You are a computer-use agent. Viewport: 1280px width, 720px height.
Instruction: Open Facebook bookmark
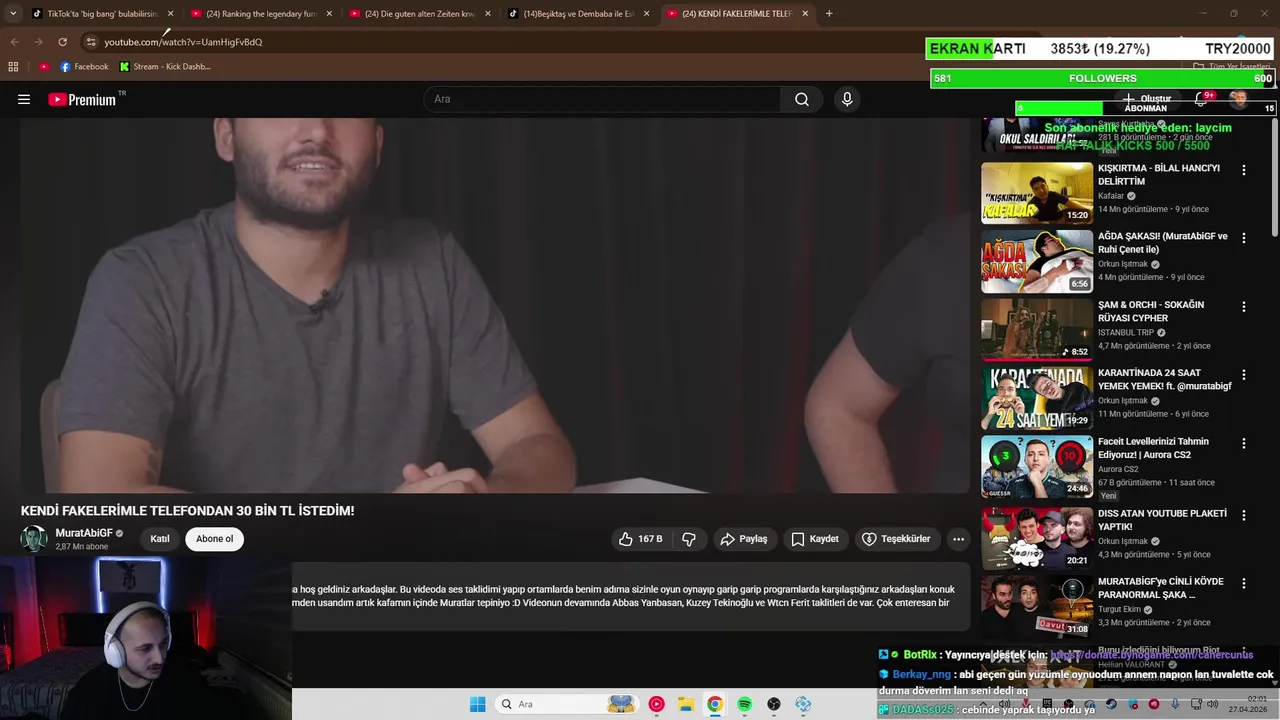(x=84, y=67)
